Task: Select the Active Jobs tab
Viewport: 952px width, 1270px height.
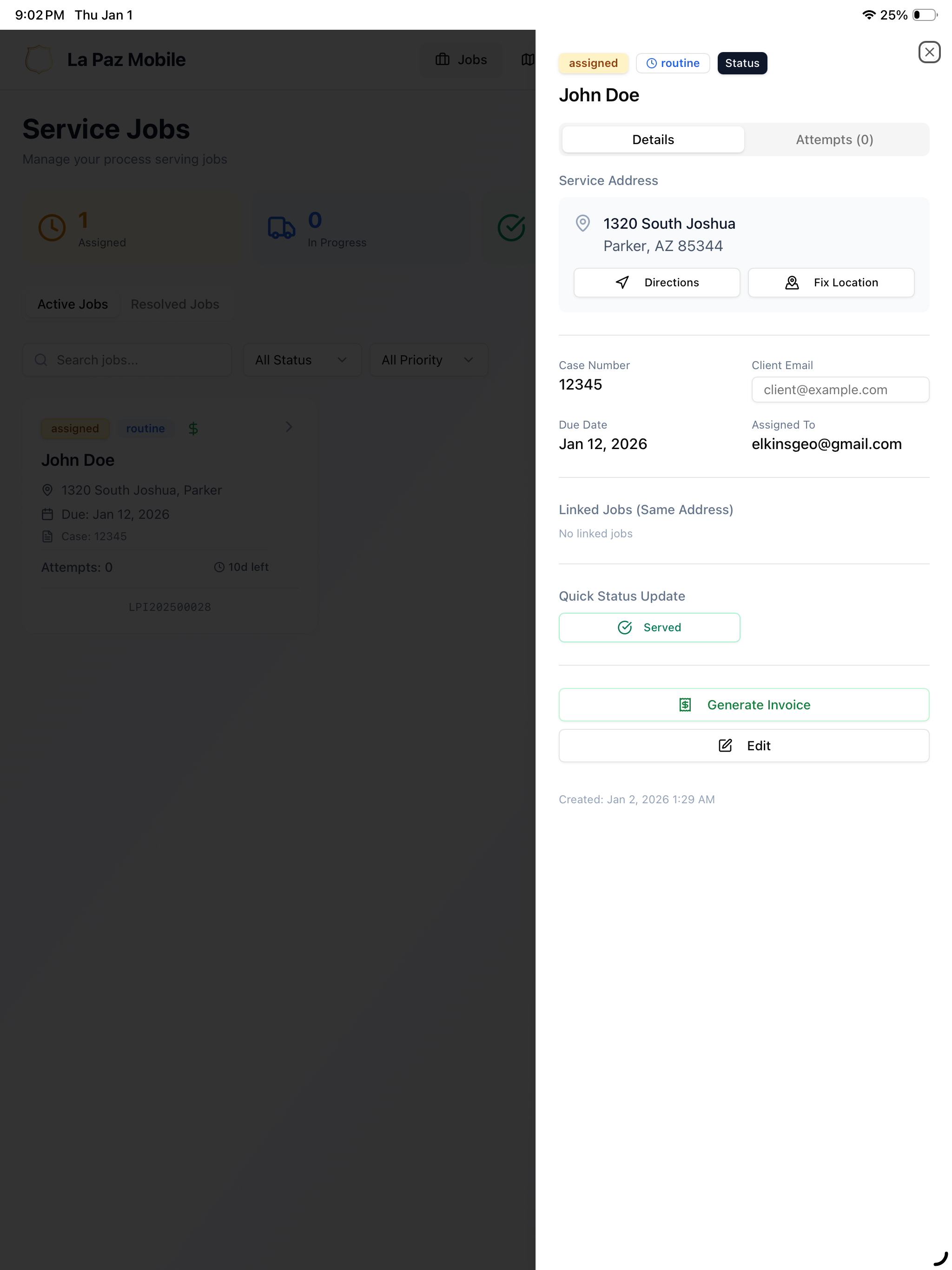Action: click(73, 304)
